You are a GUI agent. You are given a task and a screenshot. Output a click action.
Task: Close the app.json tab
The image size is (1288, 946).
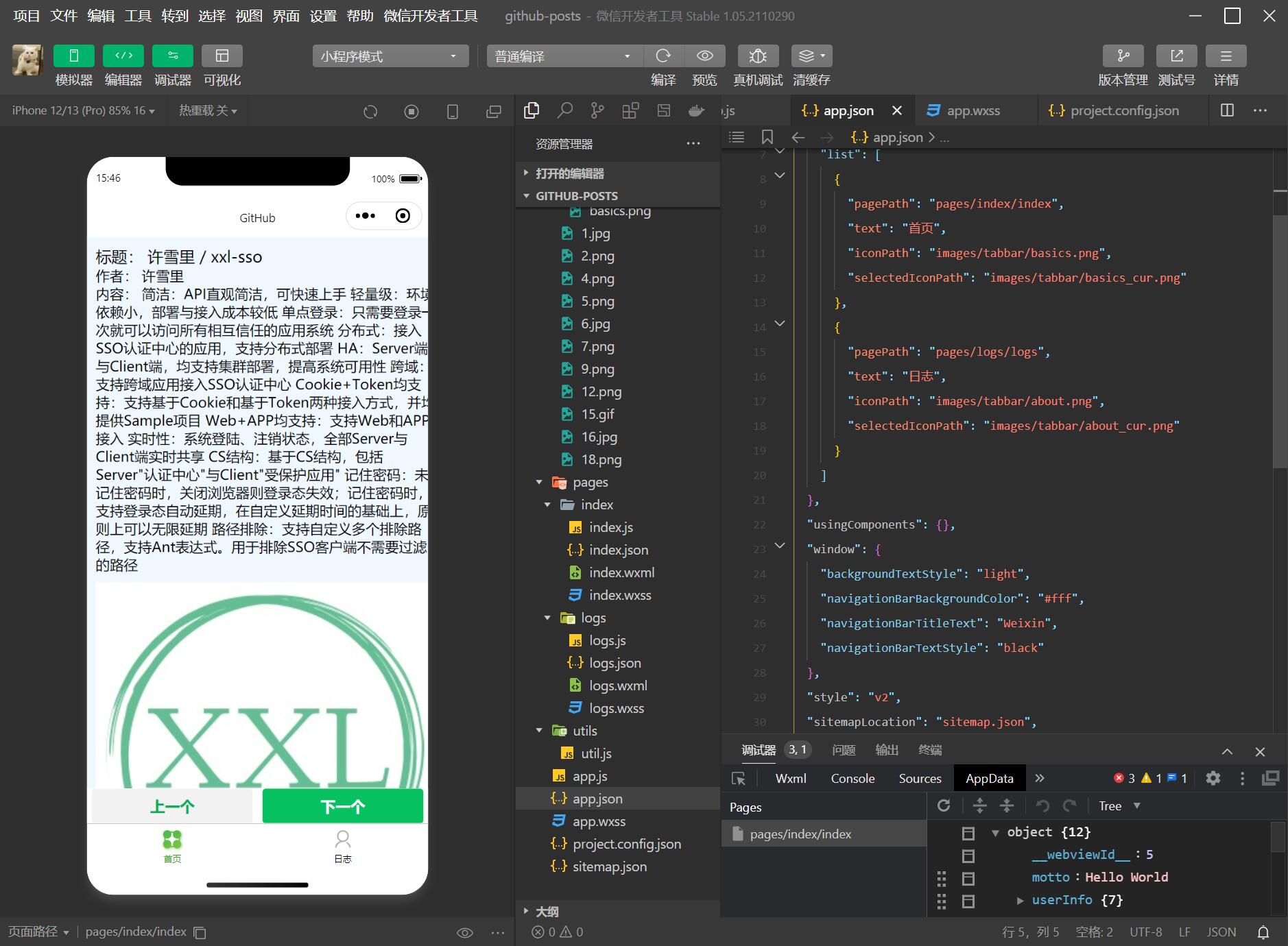coord(897,110)
